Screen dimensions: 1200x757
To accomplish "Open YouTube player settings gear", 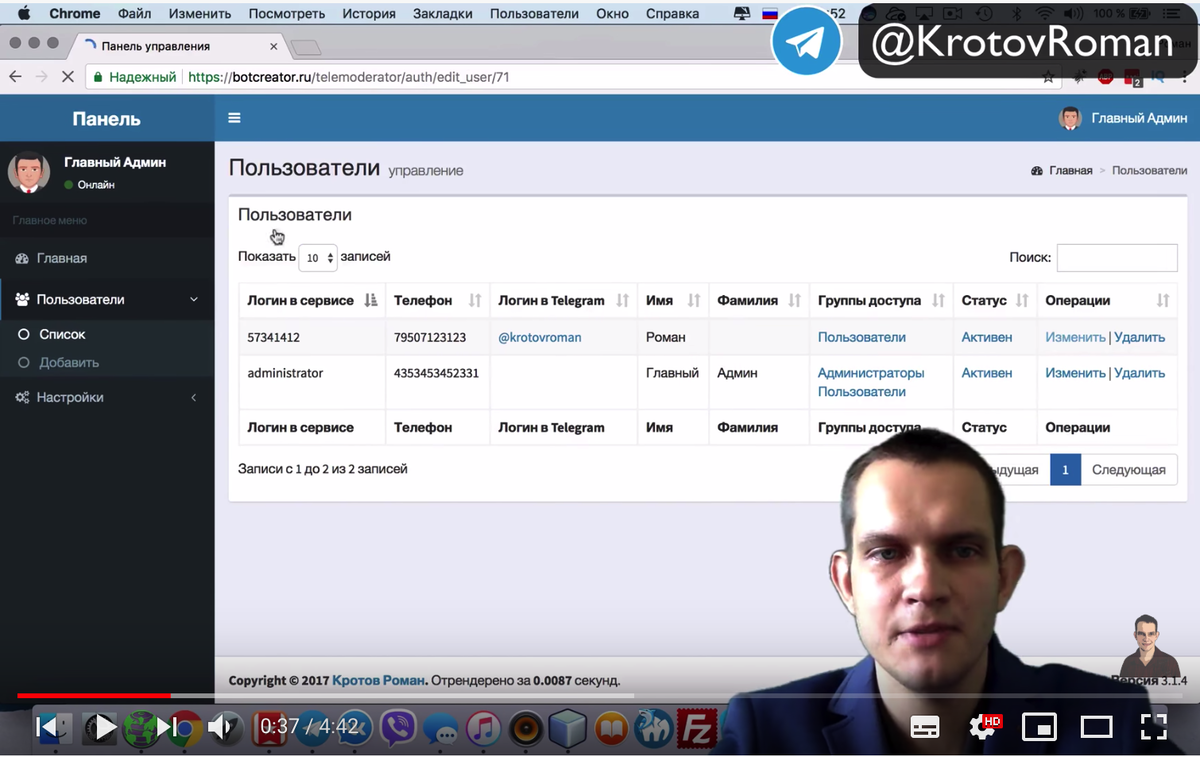I will click(x=985, y=727).
